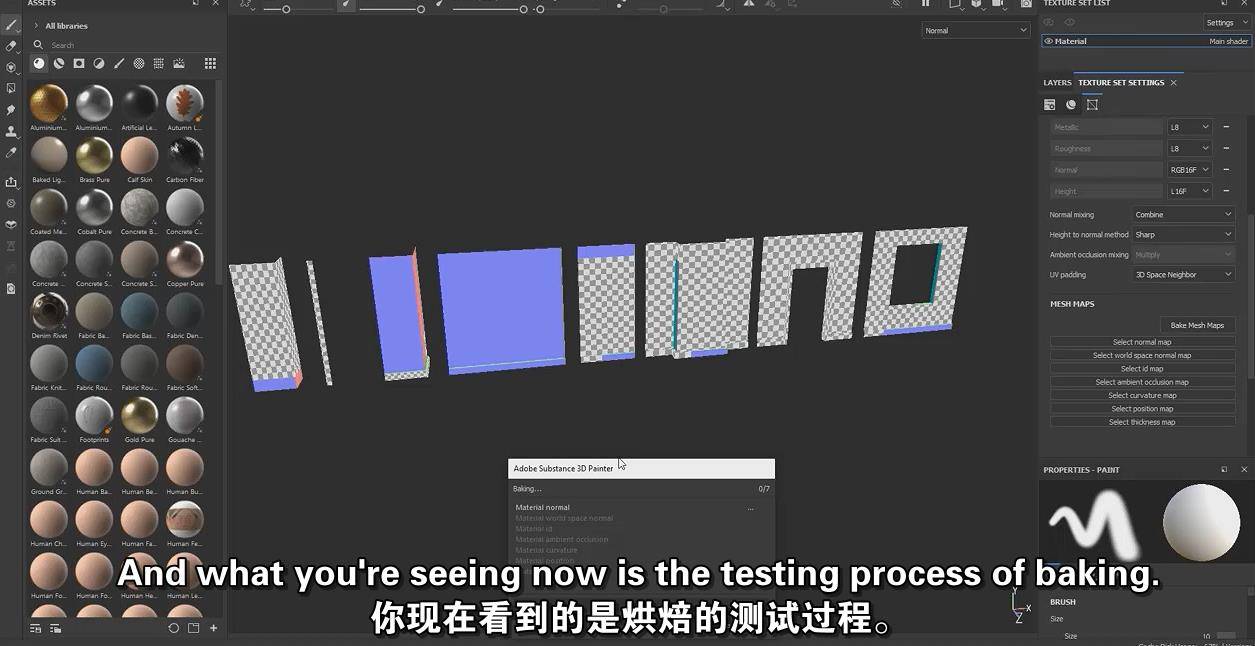Close the Assets panel

pos(216,4)
